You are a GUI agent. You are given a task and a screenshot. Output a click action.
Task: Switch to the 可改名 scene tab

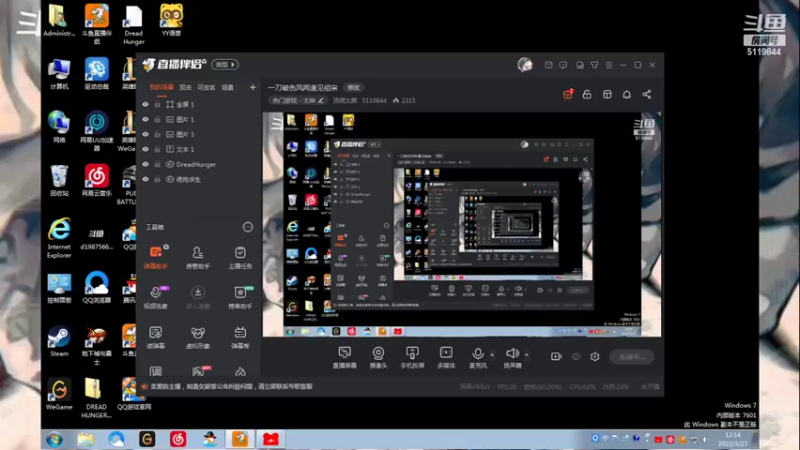click(206, 87)
